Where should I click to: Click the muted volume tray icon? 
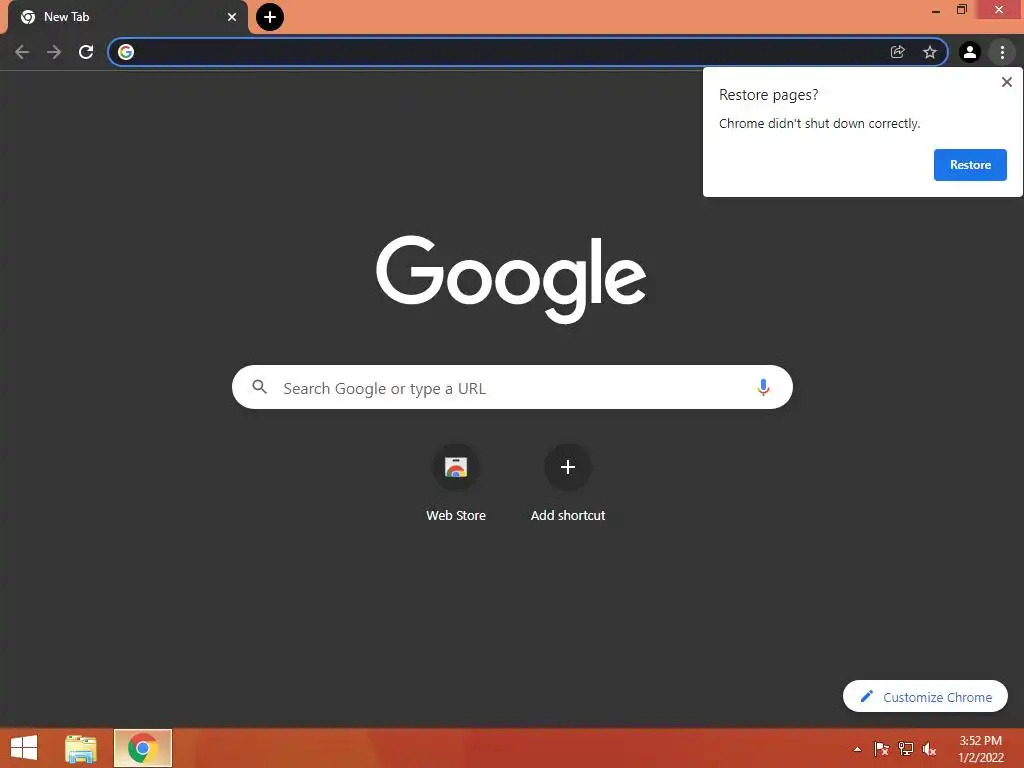tap(929, 749)
